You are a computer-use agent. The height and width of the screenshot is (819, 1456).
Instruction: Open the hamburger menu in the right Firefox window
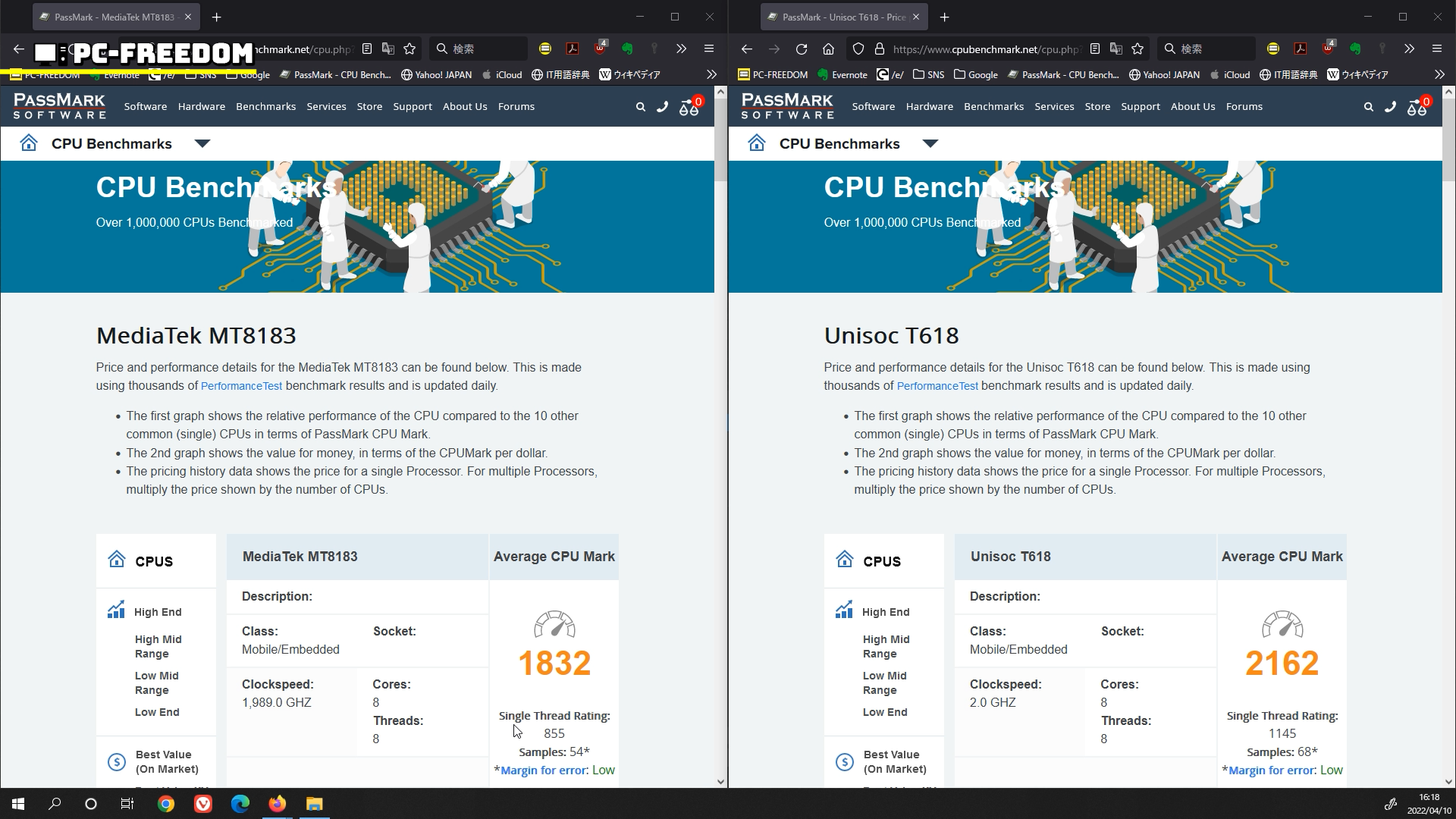1436,49
